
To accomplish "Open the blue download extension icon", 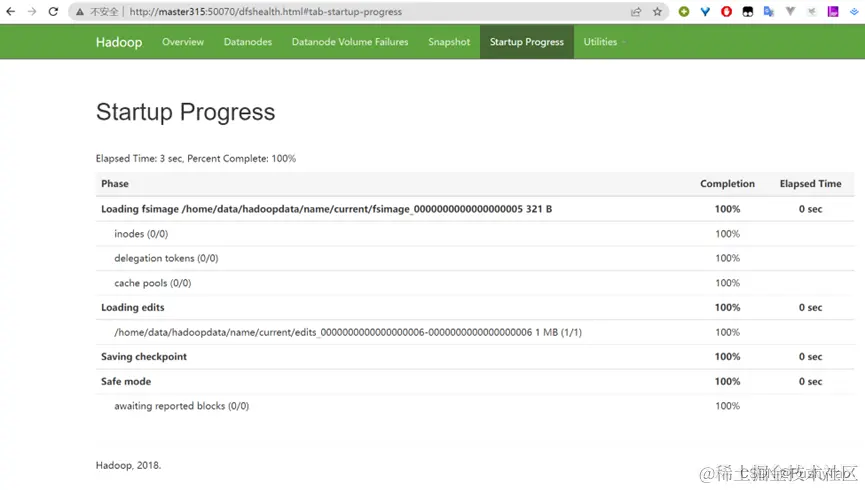I will [x=854, y=12].
